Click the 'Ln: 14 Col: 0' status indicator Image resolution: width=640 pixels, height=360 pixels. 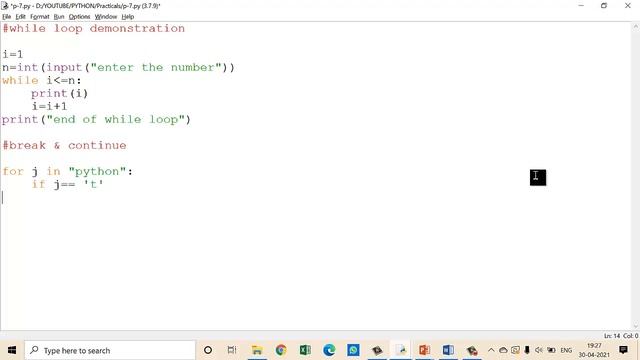[x=621, y=336]
